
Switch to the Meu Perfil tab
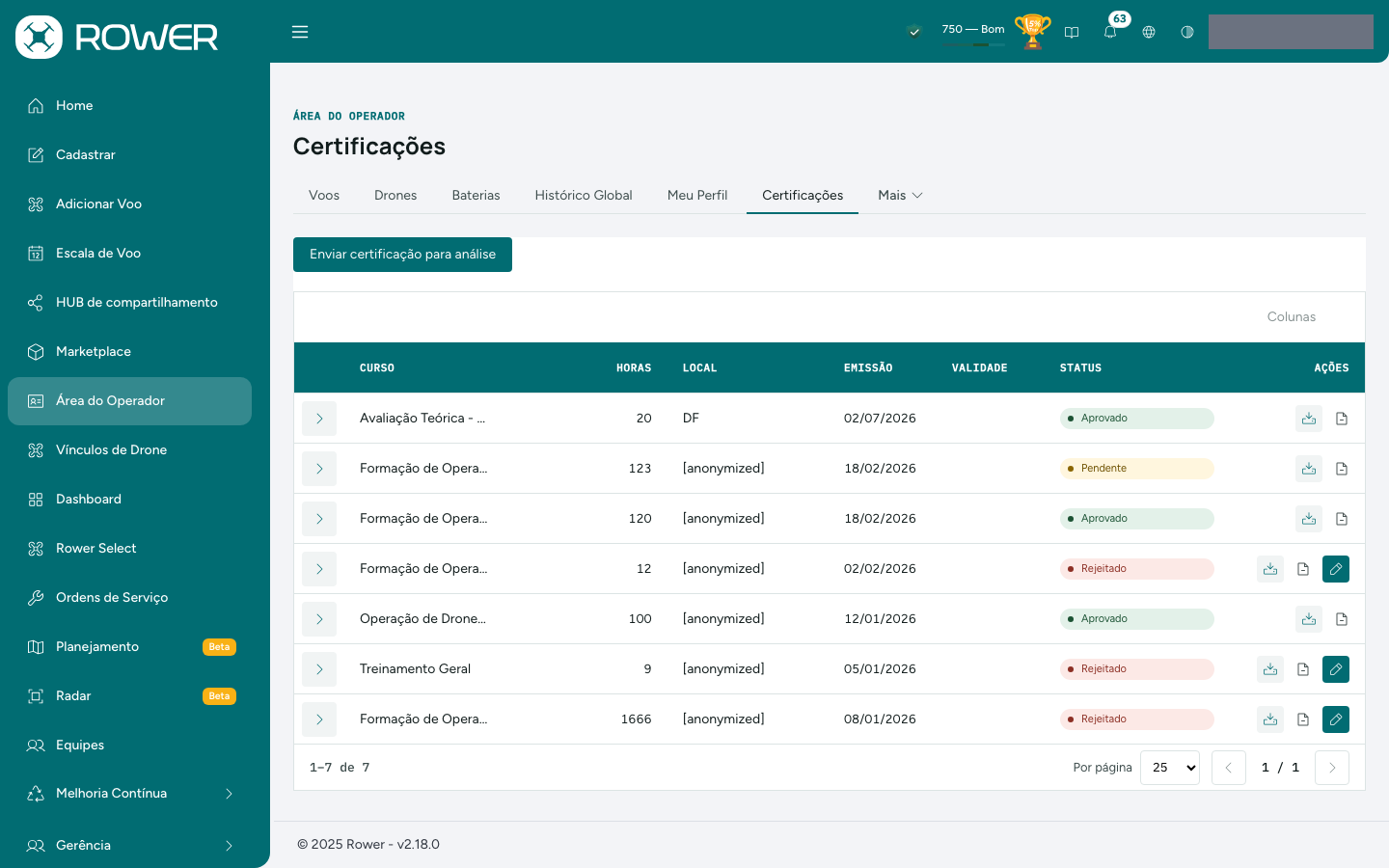pos(697,195)
